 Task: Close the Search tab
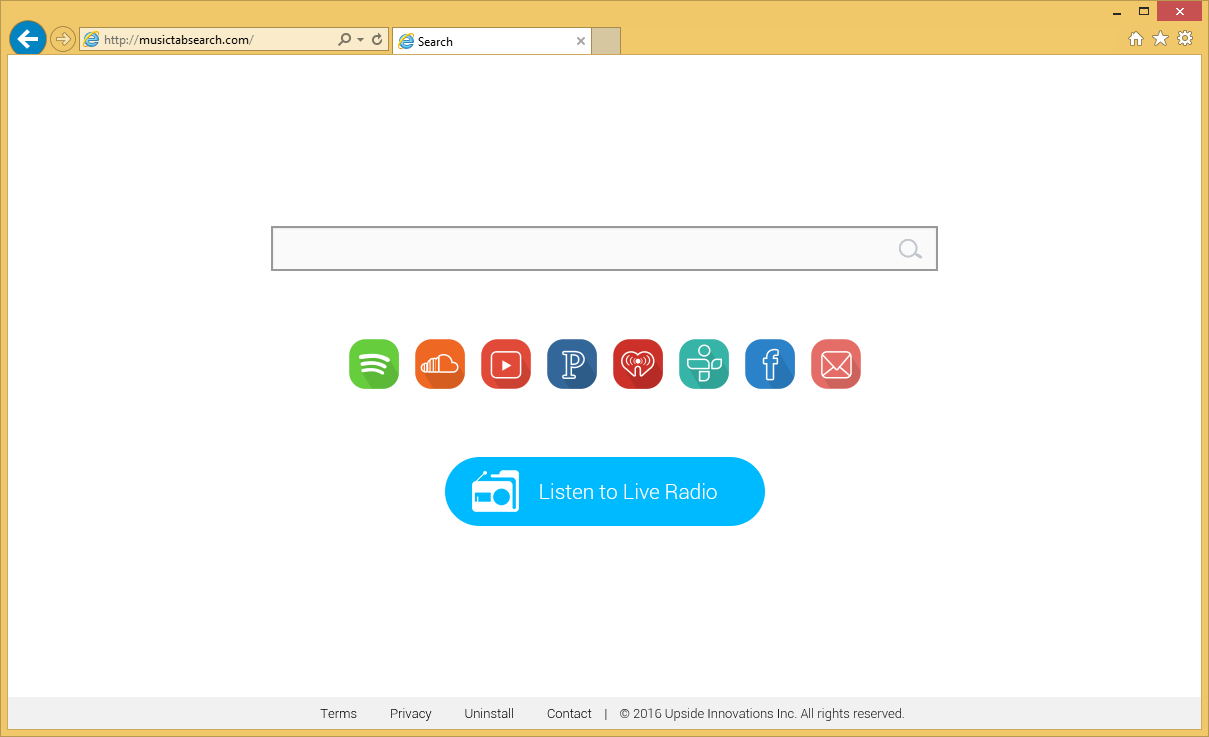[581, 41]
